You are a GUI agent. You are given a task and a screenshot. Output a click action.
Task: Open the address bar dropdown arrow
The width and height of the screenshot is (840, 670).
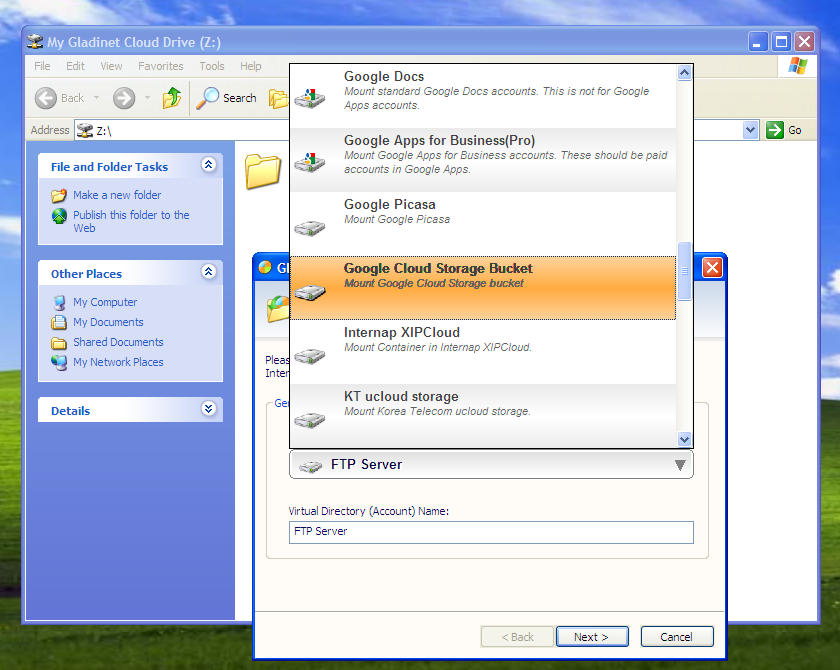coord(751,130)
